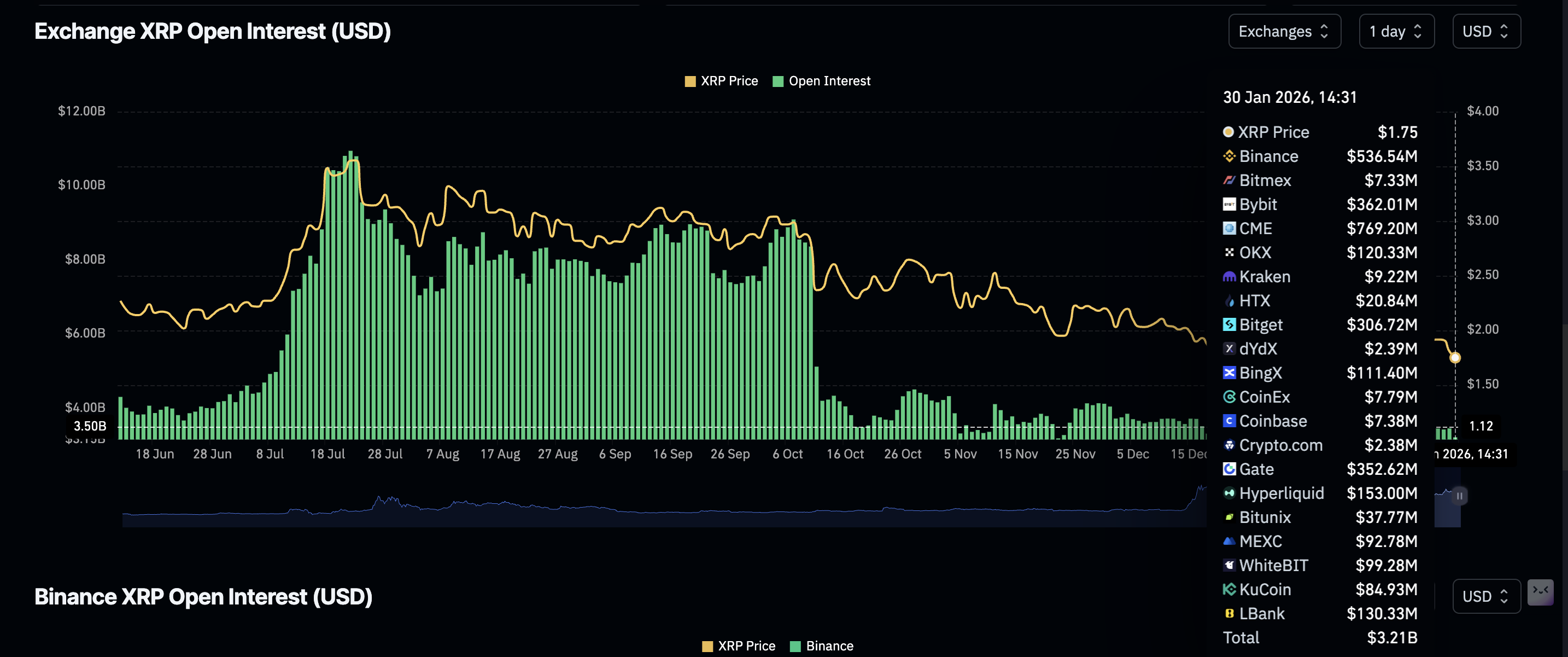This screenshot has height=657, width=1568.
Task: Open the Exchanges dropdown
Action: click(1284, 31)
